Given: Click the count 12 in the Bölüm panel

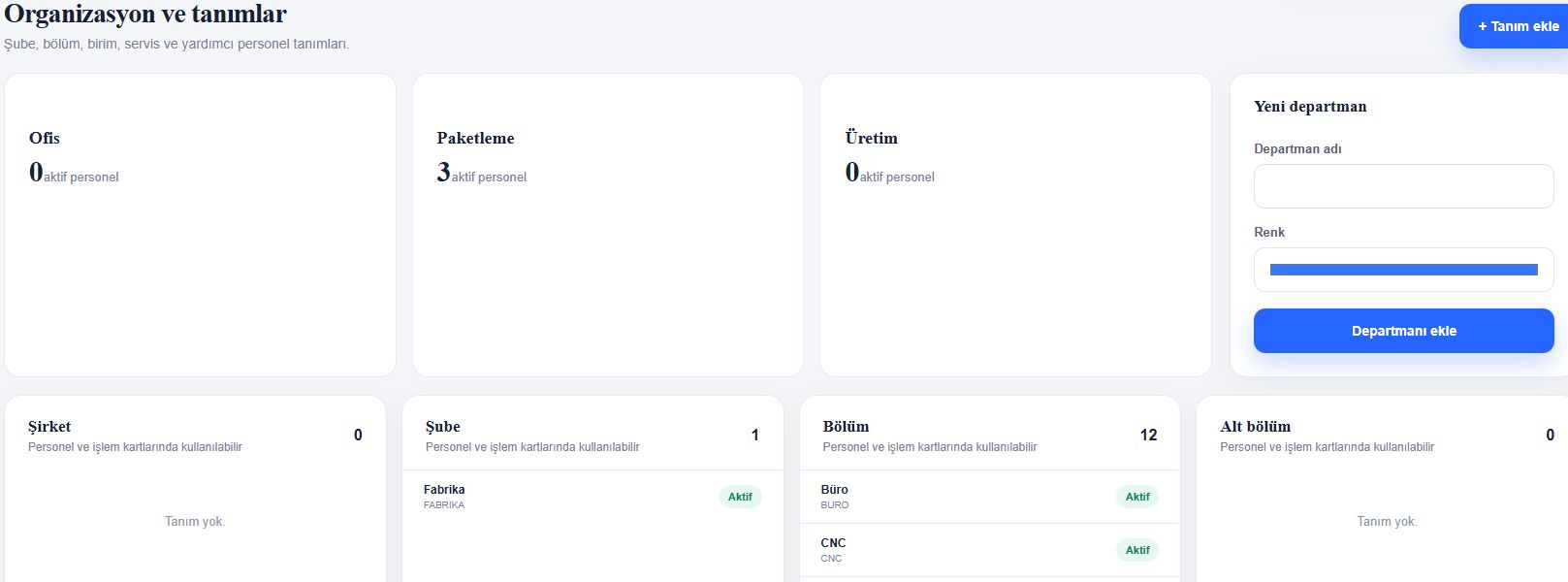Looking at the screenshot, I should coord(1149,435).
